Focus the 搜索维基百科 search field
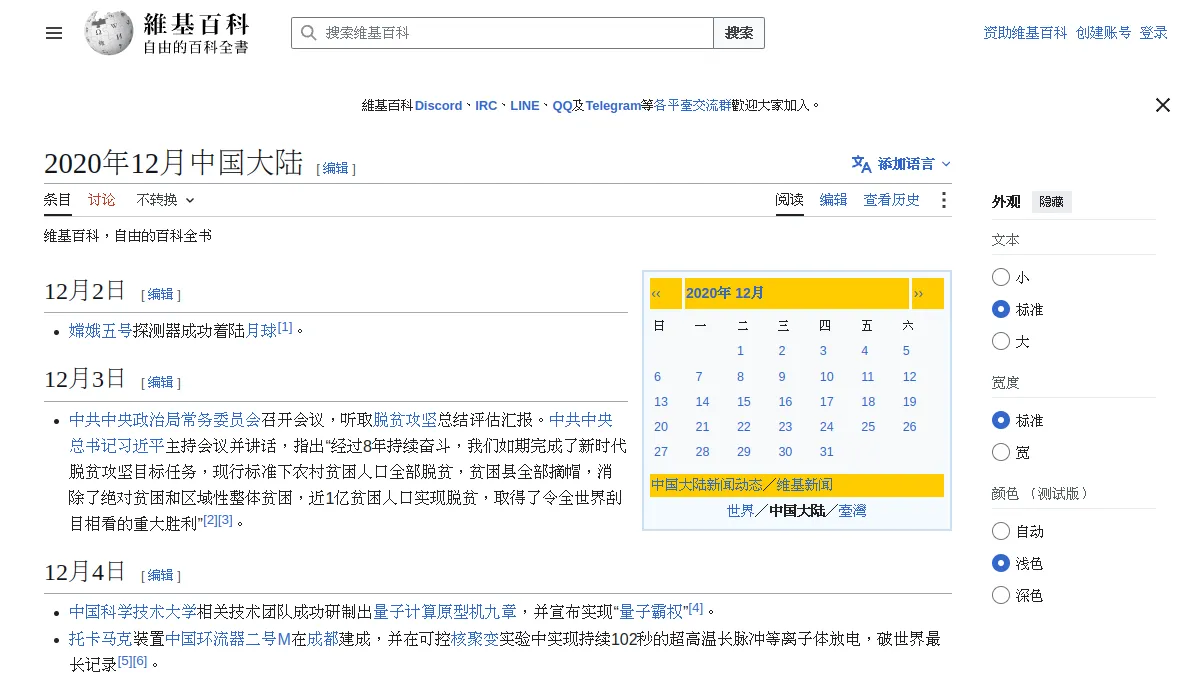The image size is (1200, 675). [x=502, y=33]
